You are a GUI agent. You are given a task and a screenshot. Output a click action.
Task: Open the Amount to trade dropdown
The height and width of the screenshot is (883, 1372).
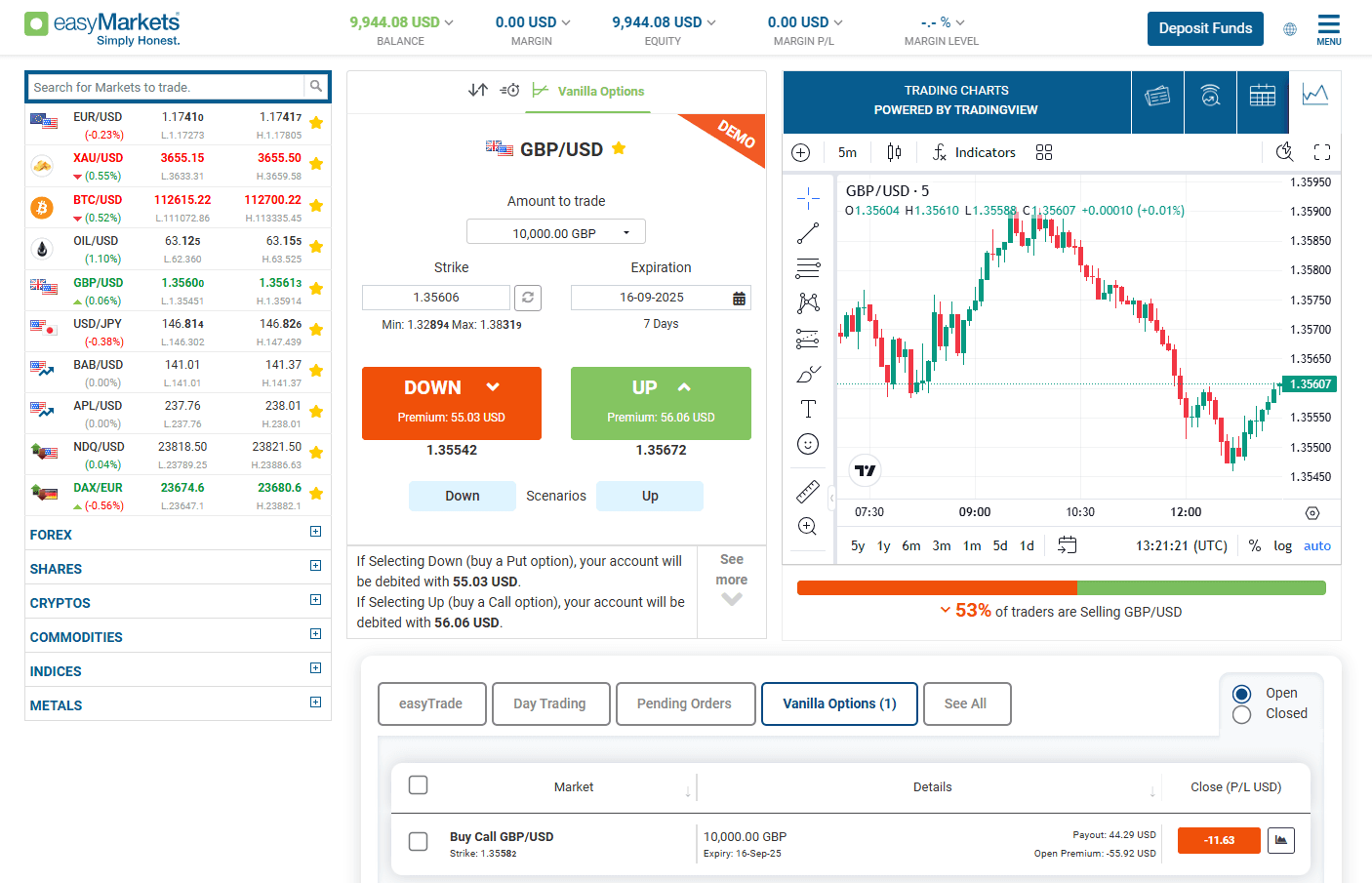[x=556, y=232]
